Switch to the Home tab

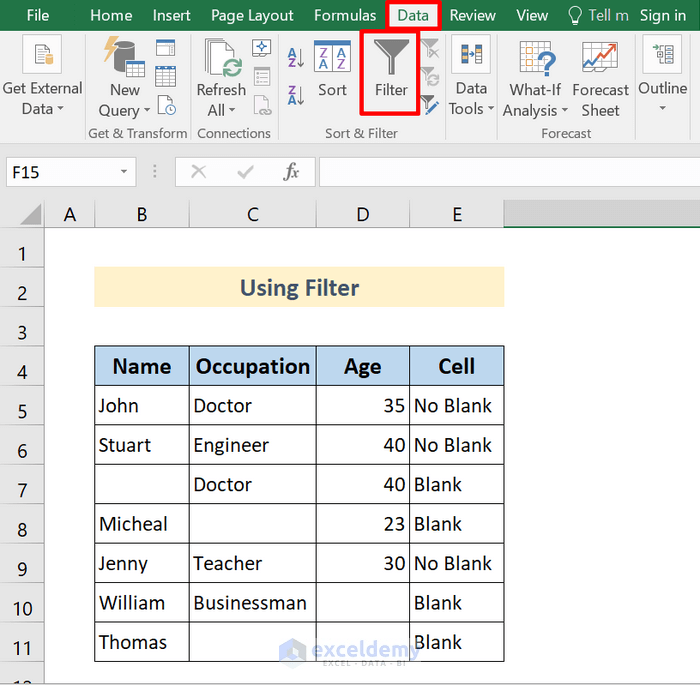[111, 16]
